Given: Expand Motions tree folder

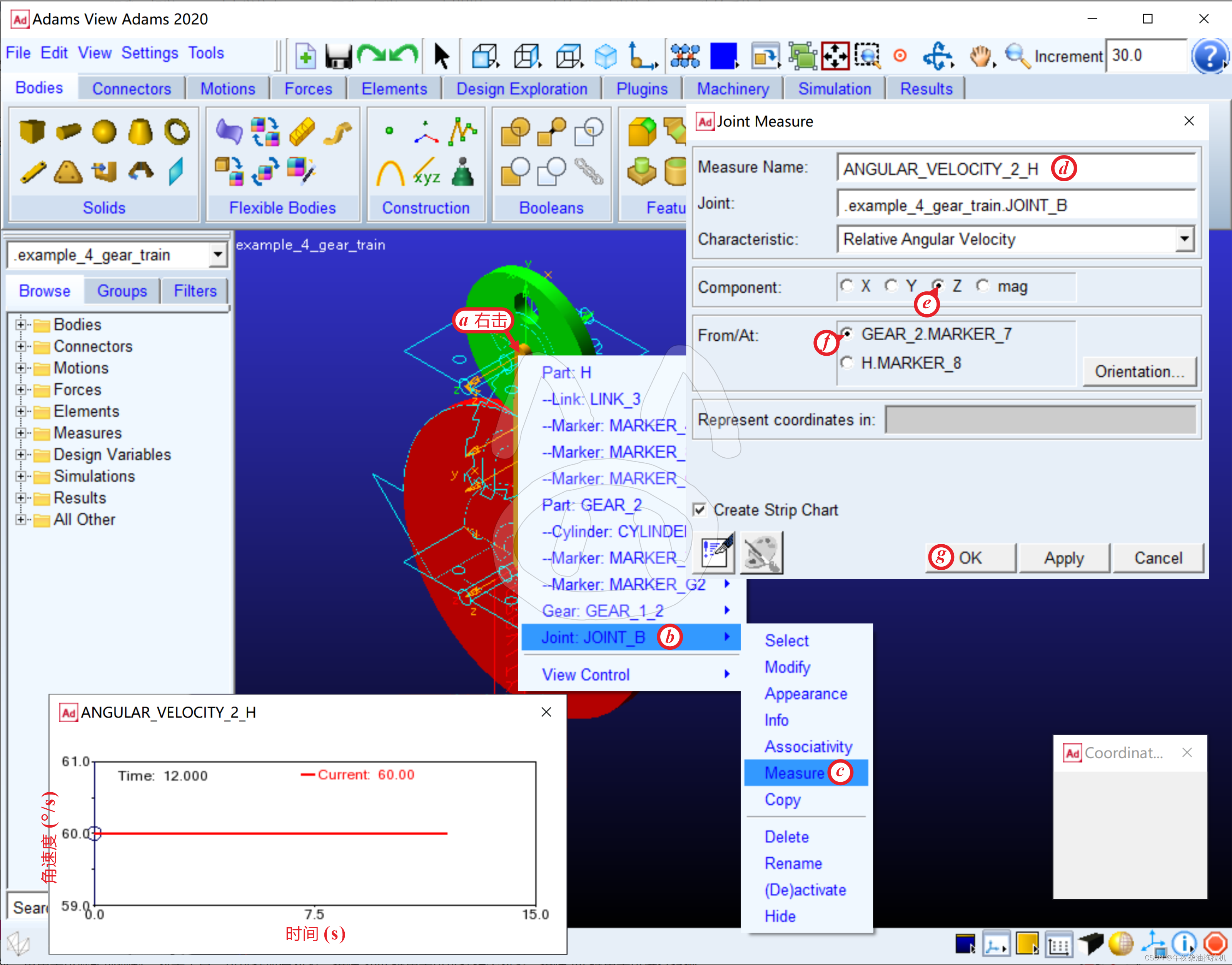Looking at the screenshot, I should coord(21,368).
